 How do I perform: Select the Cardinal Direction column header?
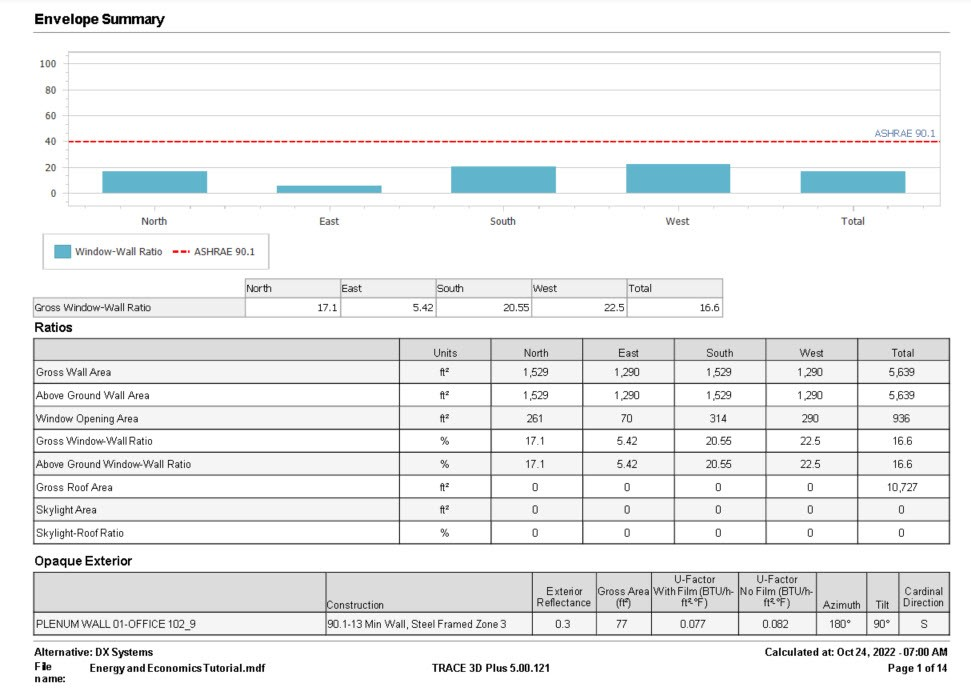922,597
